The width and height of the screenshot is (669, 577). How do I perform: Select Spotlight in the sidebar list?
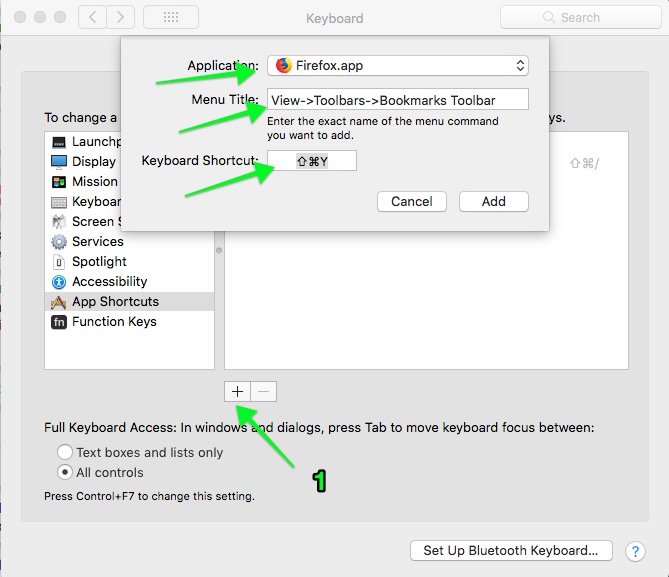(129, 262)
